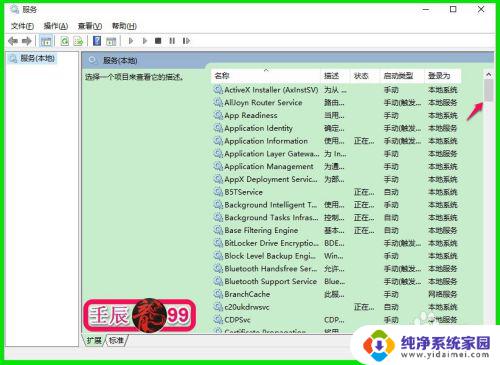This screenshot has height=365, width=500.
Task: Switch to the 扩展 tab
Action: coord(94,340)
